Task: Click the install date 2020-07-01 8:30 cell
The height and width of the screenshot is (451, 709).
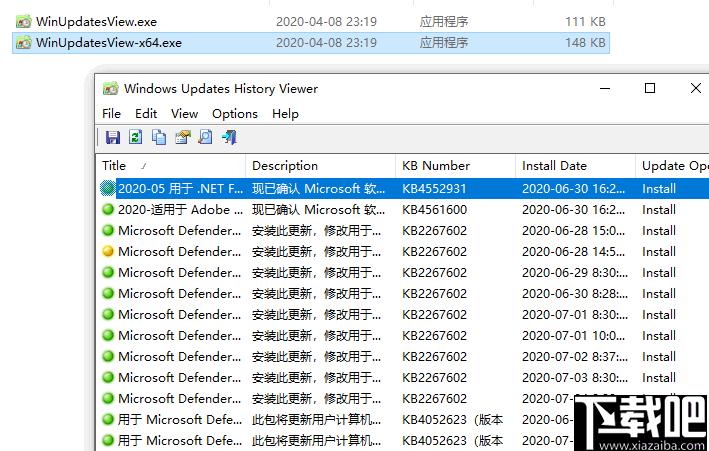Action: point(575,314)
